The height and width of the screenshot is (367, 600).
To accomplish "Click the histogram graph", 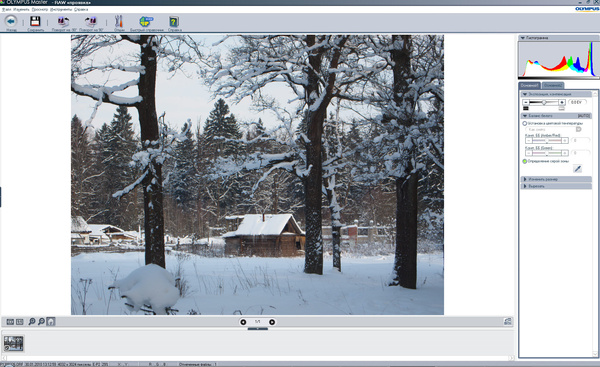I will 559,59.
